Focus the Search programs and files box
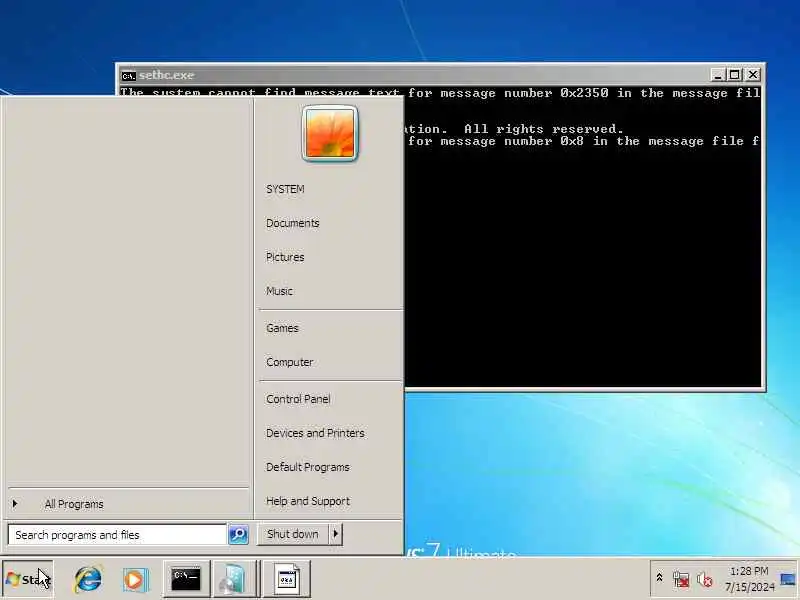Image resolution: width=800 pixels, height=600 pixels. (x=117, y=535)
